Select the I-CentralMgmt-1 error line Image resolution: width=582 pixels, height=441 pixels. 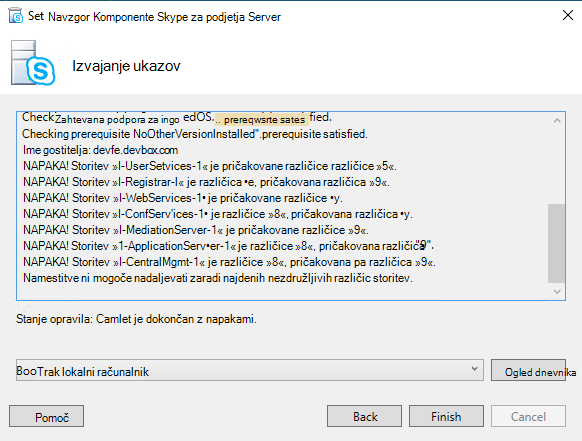[229, 262]
